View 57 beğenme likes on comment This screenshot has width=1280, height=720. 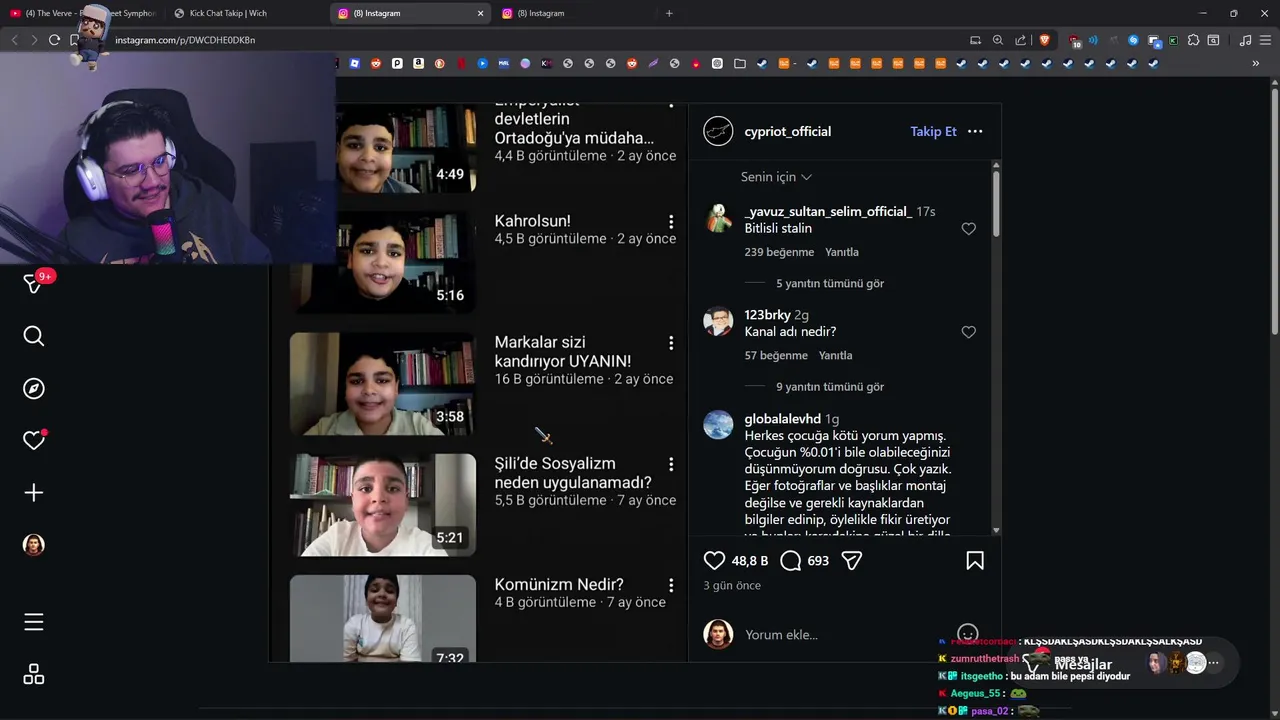point(776,355)
